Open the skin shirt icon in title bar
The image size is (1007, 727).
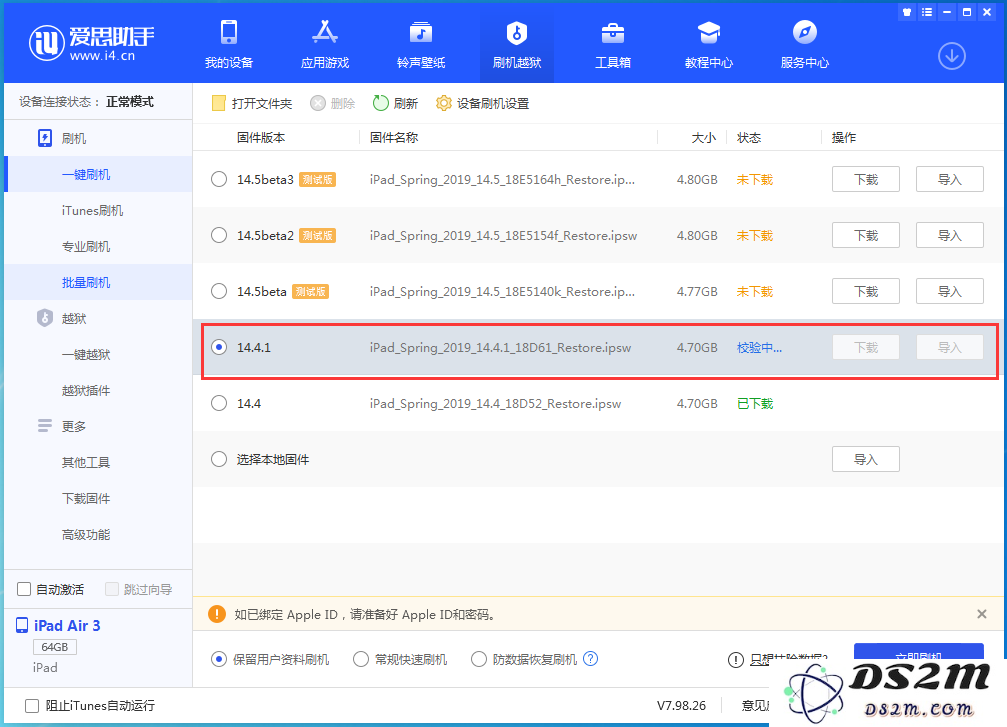[907, 12]
